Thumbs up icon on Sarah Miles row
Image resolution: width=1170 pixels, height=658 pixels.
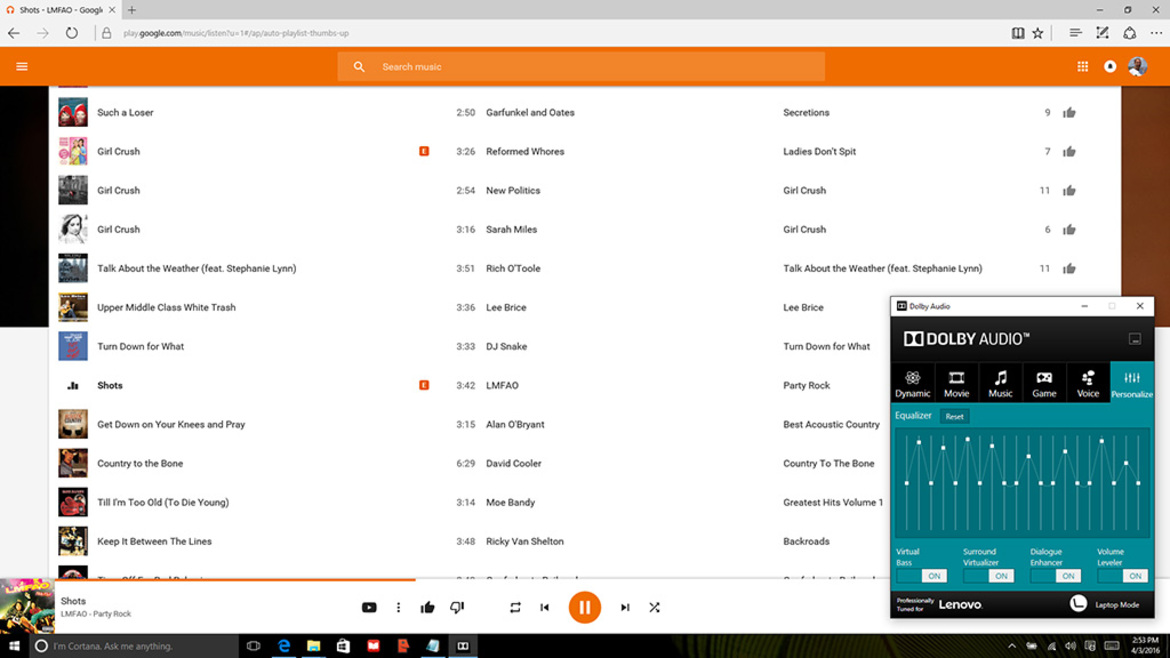1069,229
